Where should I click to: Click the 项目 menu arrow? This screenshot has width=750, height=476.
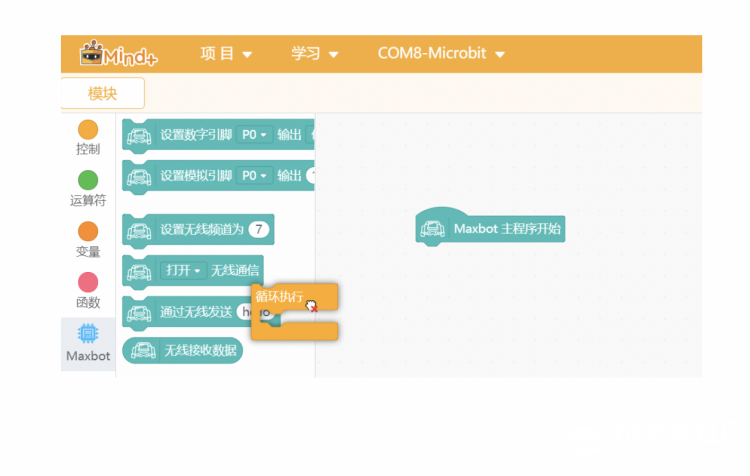click(247, 55)
